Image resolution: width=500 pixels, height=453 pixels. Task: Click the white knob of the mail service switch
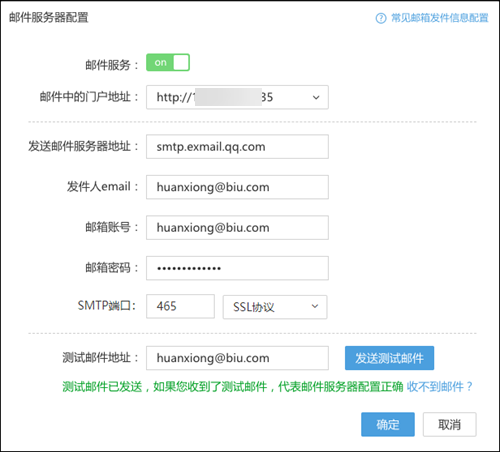point(181,62)
